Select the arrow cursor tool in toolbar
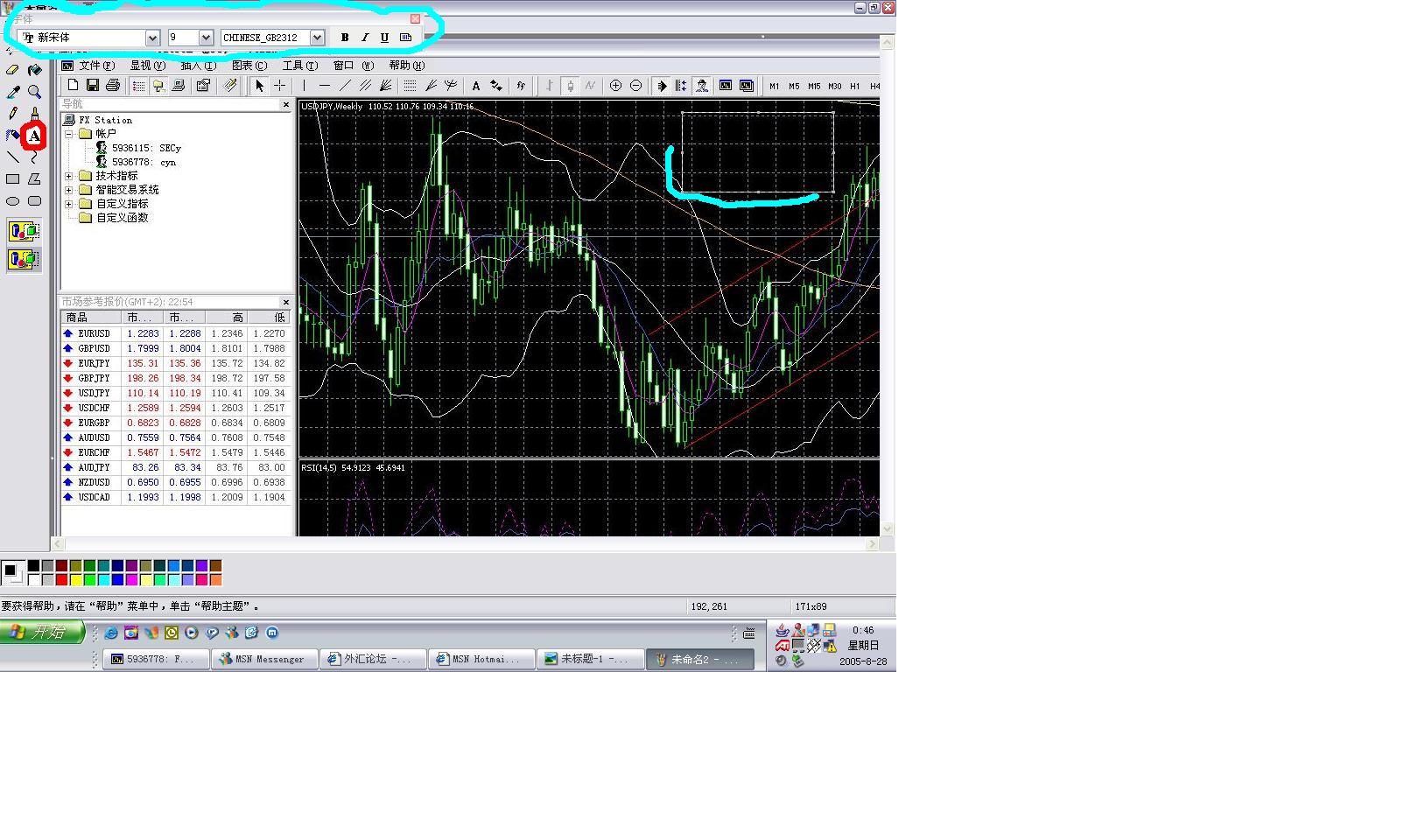The height and width of the screenshot is (840, 1418). pyautogui.click(x=259, y=85)
